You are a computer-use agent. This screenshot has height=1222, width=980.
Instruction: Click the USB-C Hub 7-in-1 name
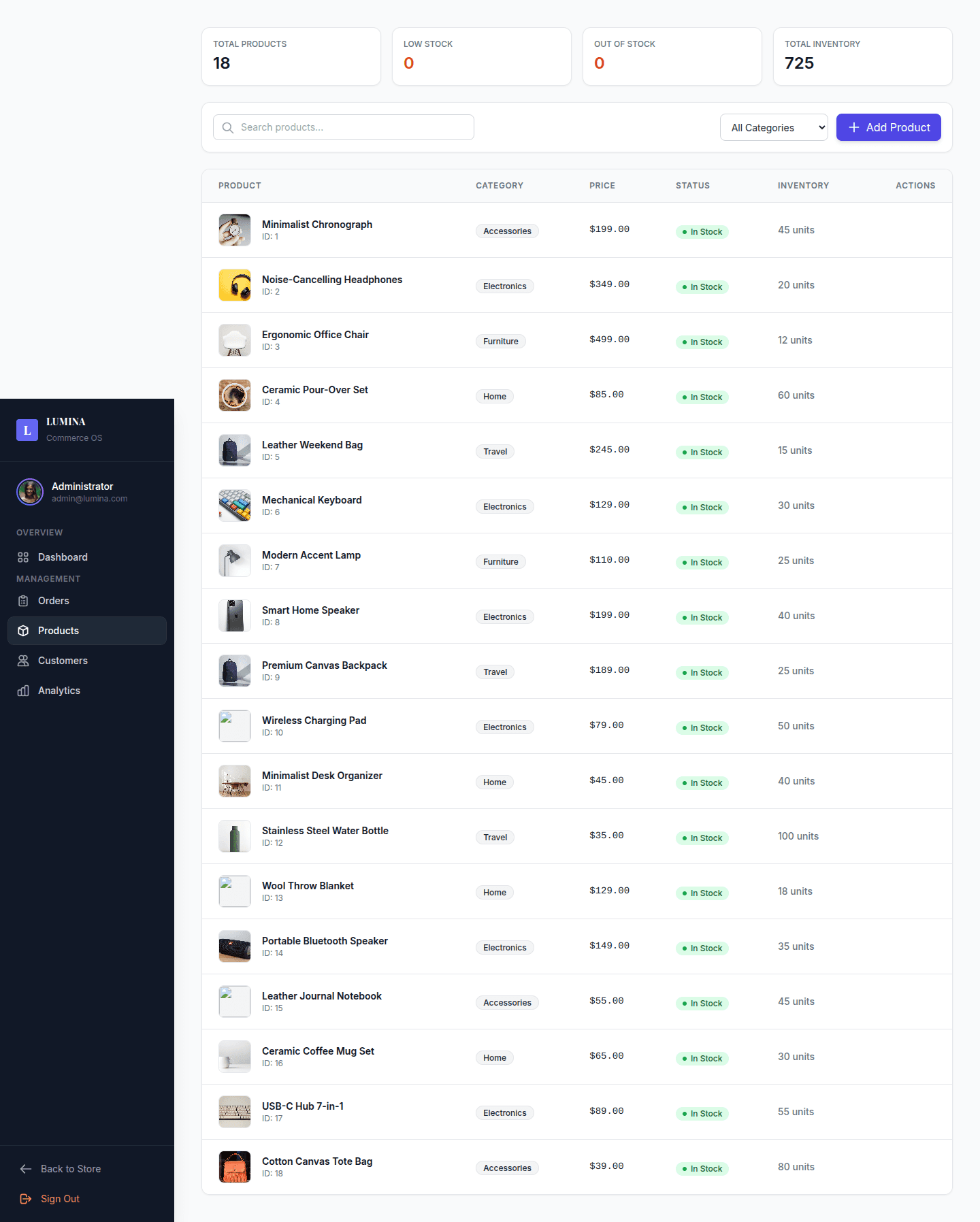coord(303,1106)
